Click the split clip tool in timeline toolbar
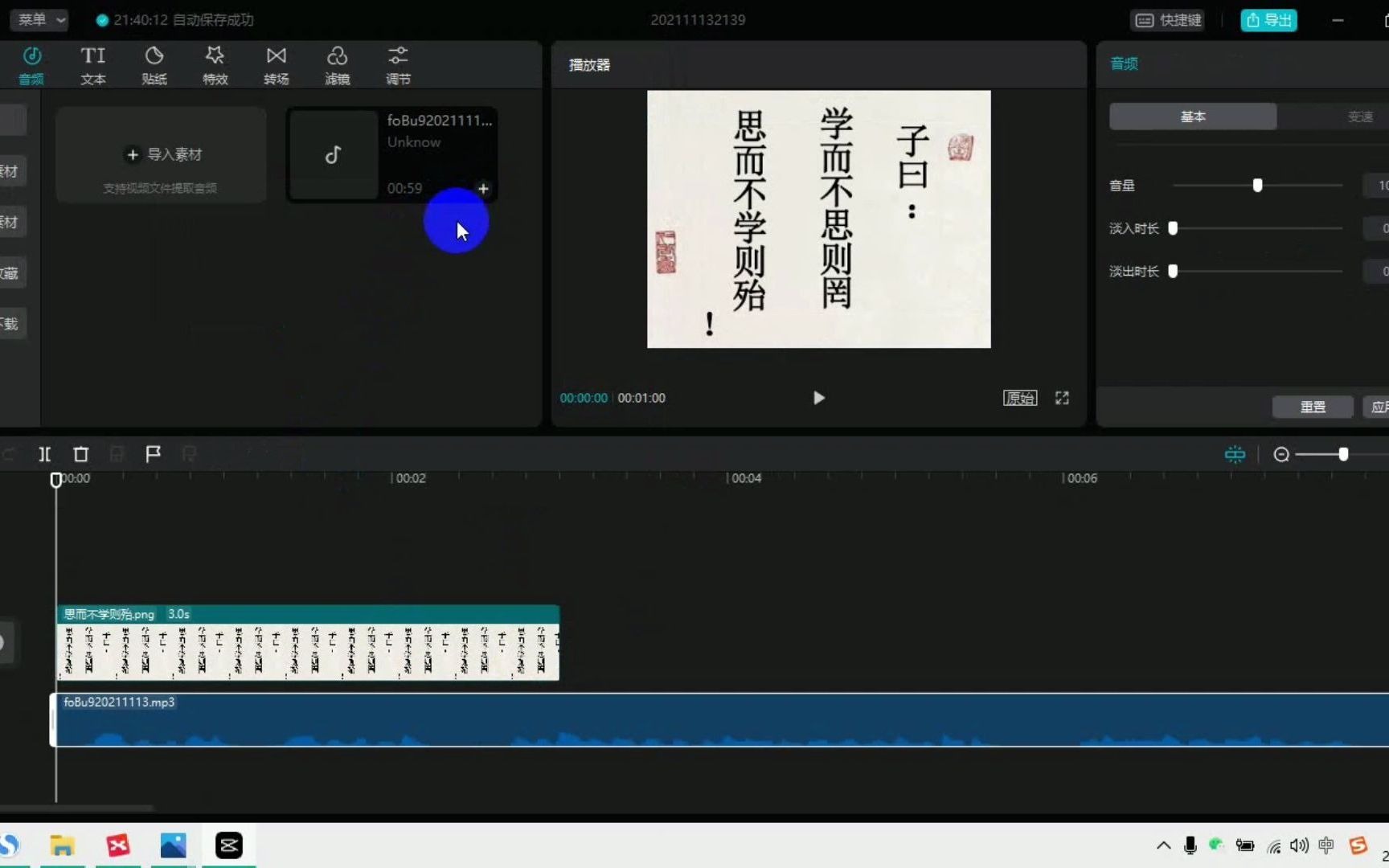This screenshot has height=868, width=1389. click(44, 454)
